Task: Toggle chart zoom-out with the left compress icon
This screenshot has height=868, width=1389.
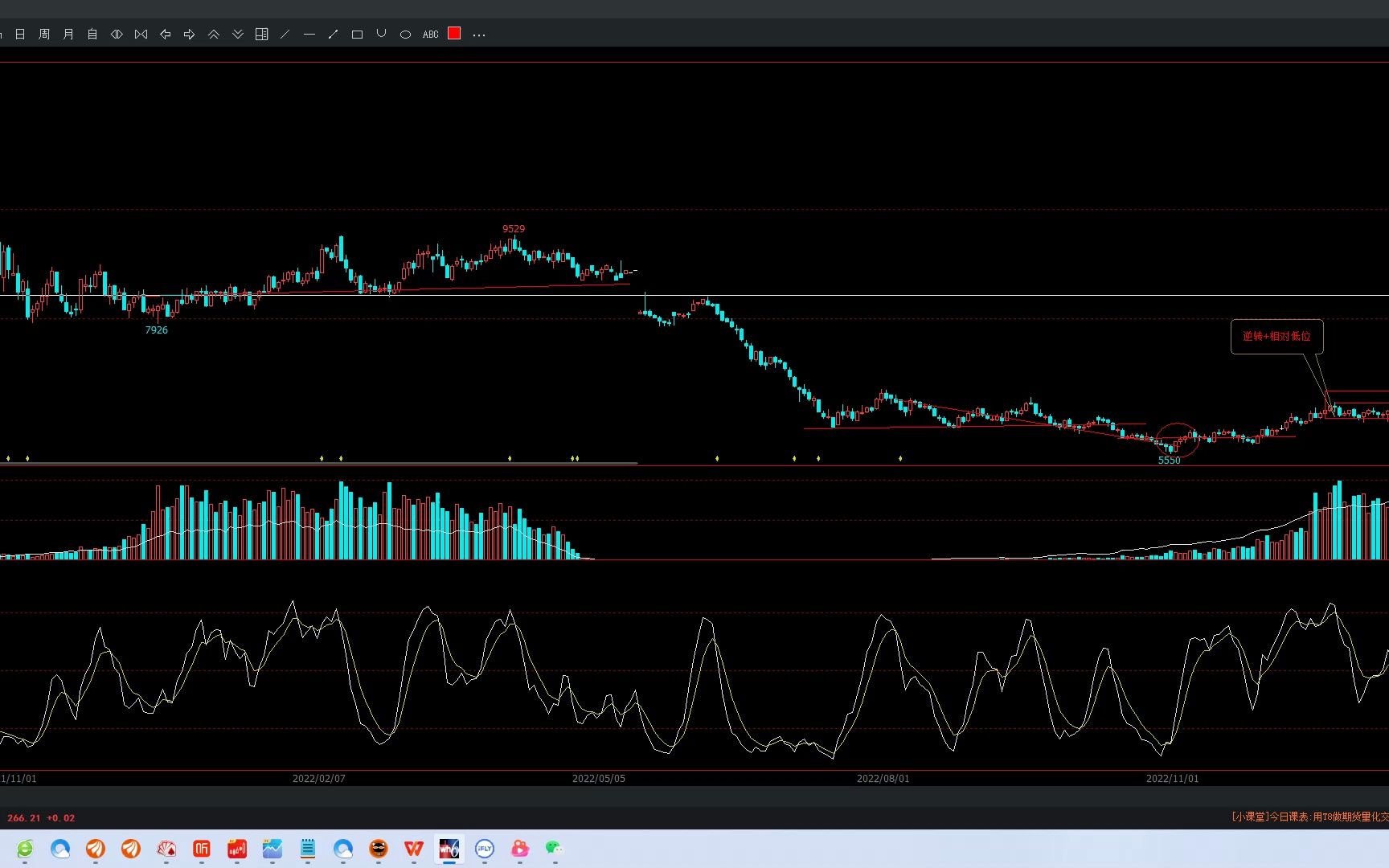Action: pyautogui.click(x=117, y=34)
